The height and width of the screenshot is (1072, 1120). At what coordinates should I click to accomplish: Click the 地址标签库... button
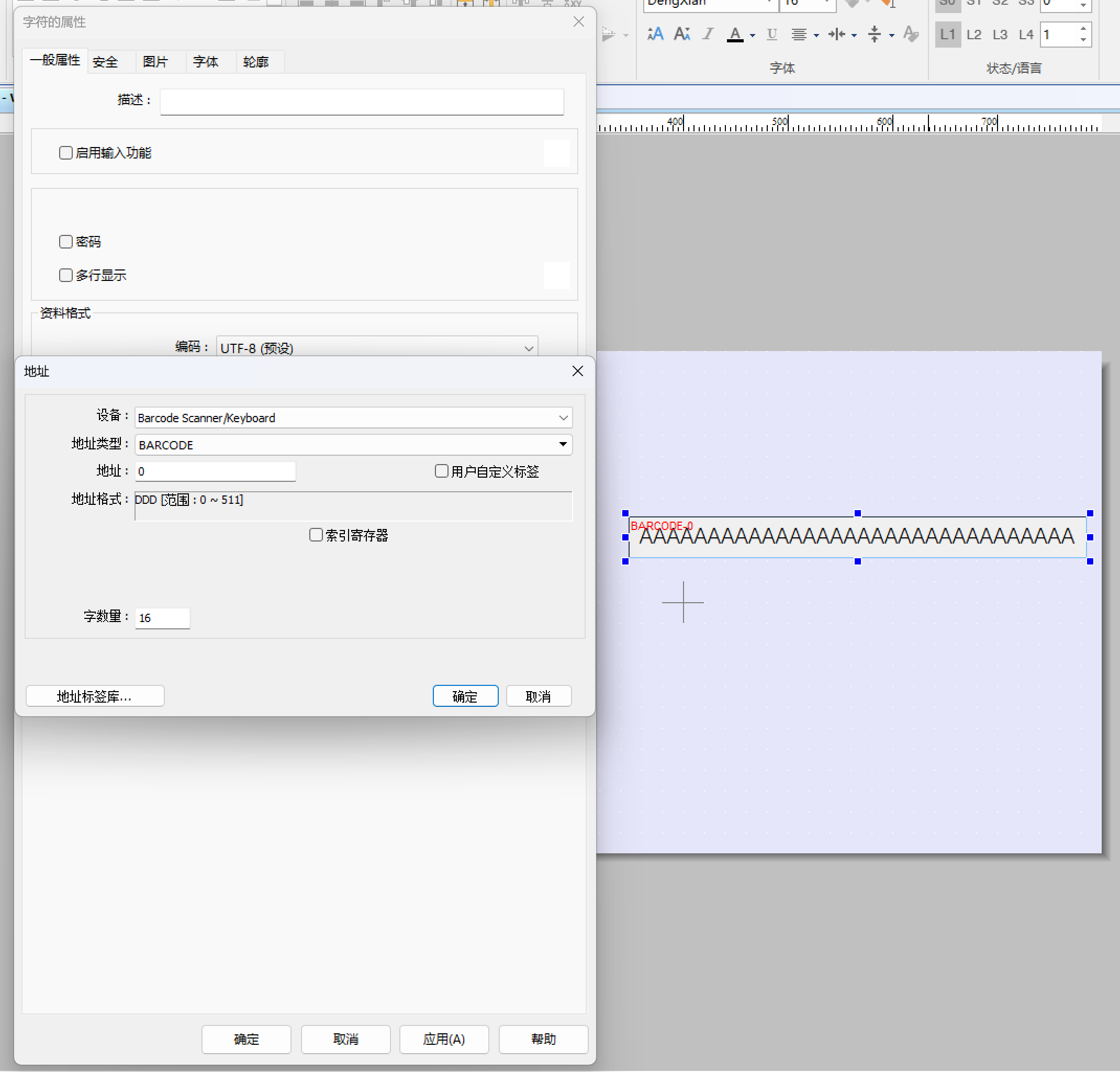pos(95,696)
